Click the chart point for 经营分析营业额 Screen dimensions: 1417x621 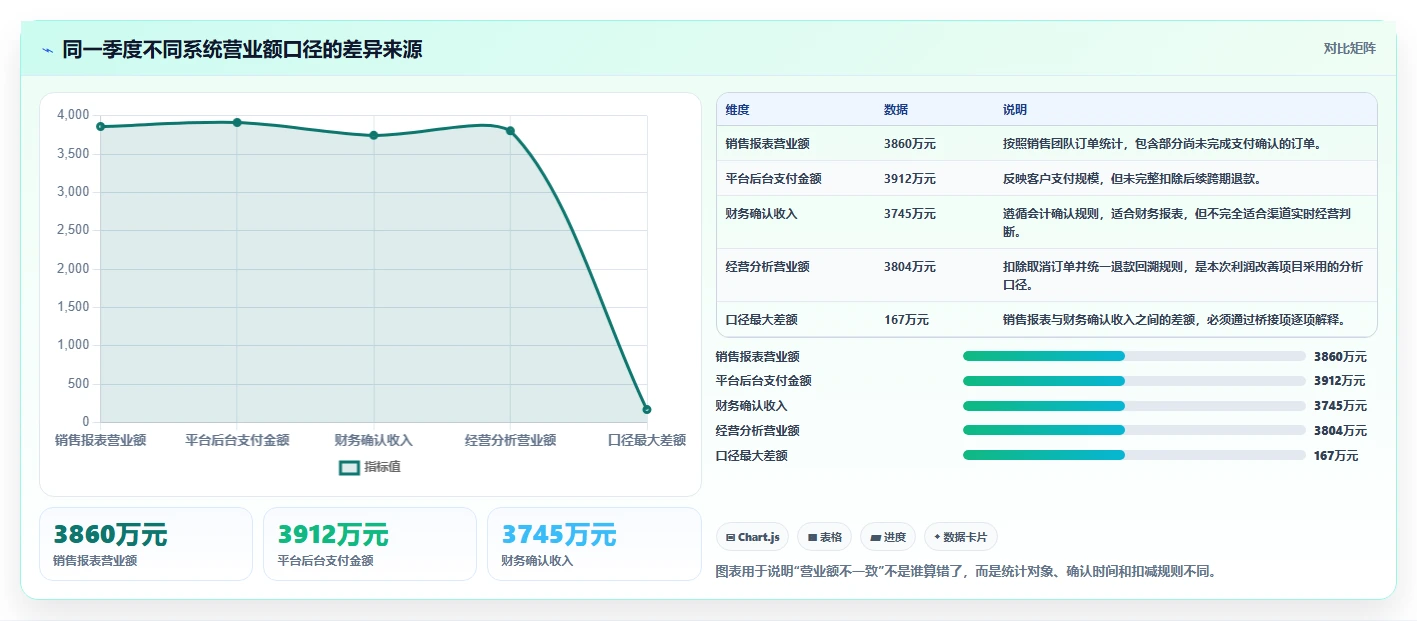point(510,131)
